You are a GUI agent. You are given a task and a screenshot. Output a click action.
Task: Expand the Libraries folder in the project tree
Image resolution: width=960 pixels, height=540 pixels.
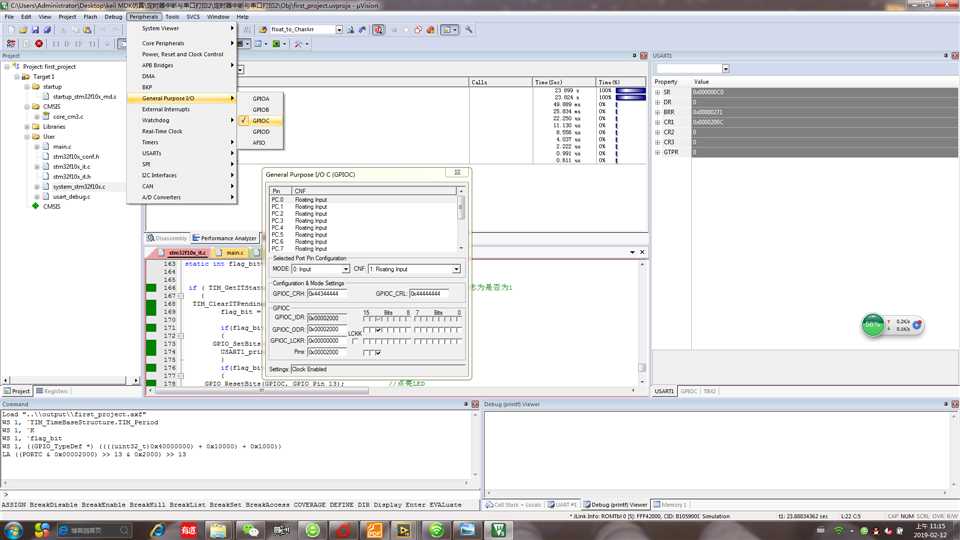(x=27, y=127)
